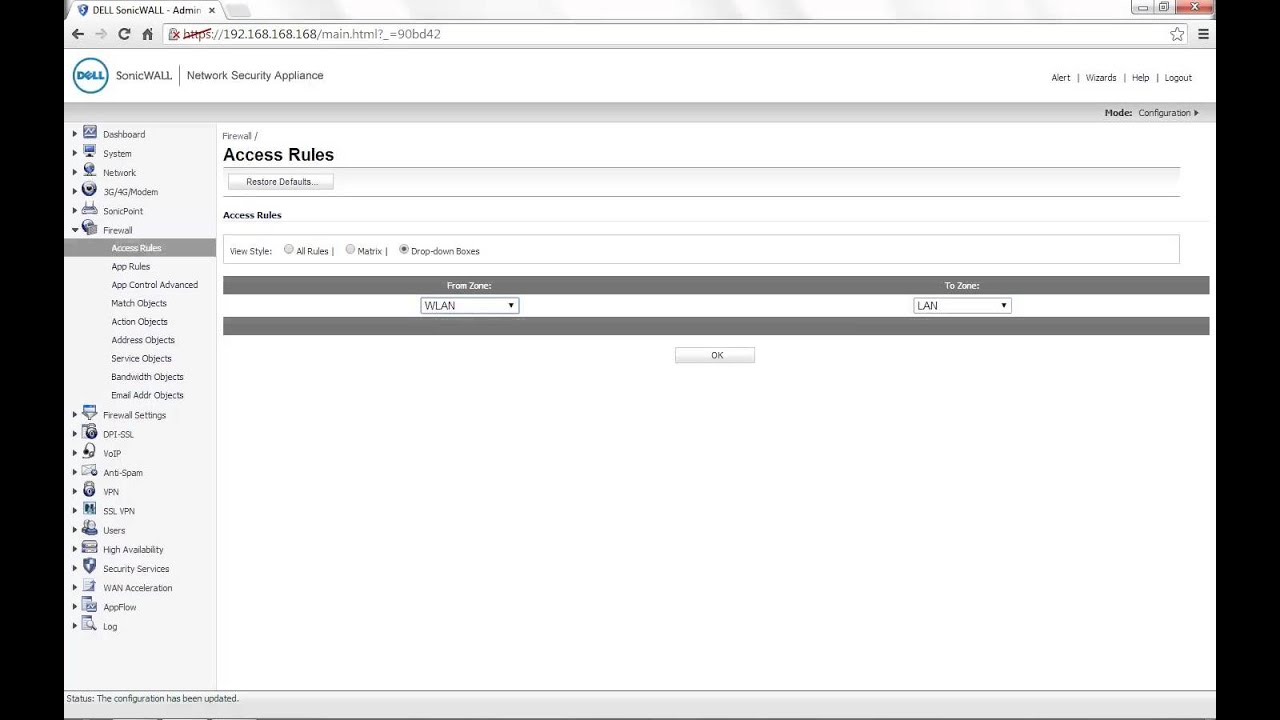Screen dimensions: 1280x720
Task: Click the browser home icon
Action: 147,34
